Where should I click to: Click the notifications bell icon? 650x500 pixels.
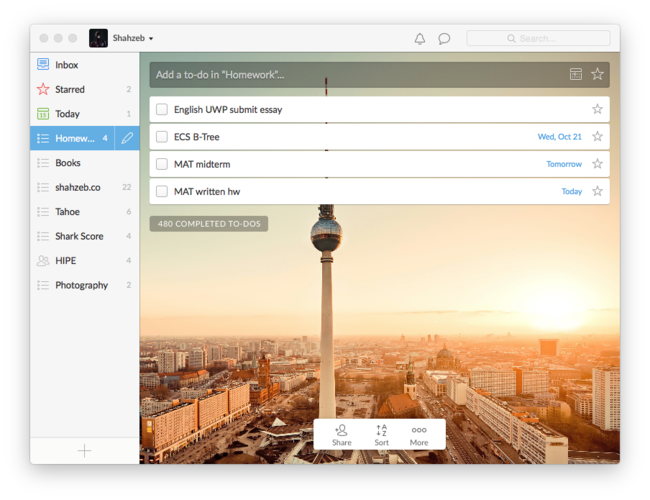(420, 38)
